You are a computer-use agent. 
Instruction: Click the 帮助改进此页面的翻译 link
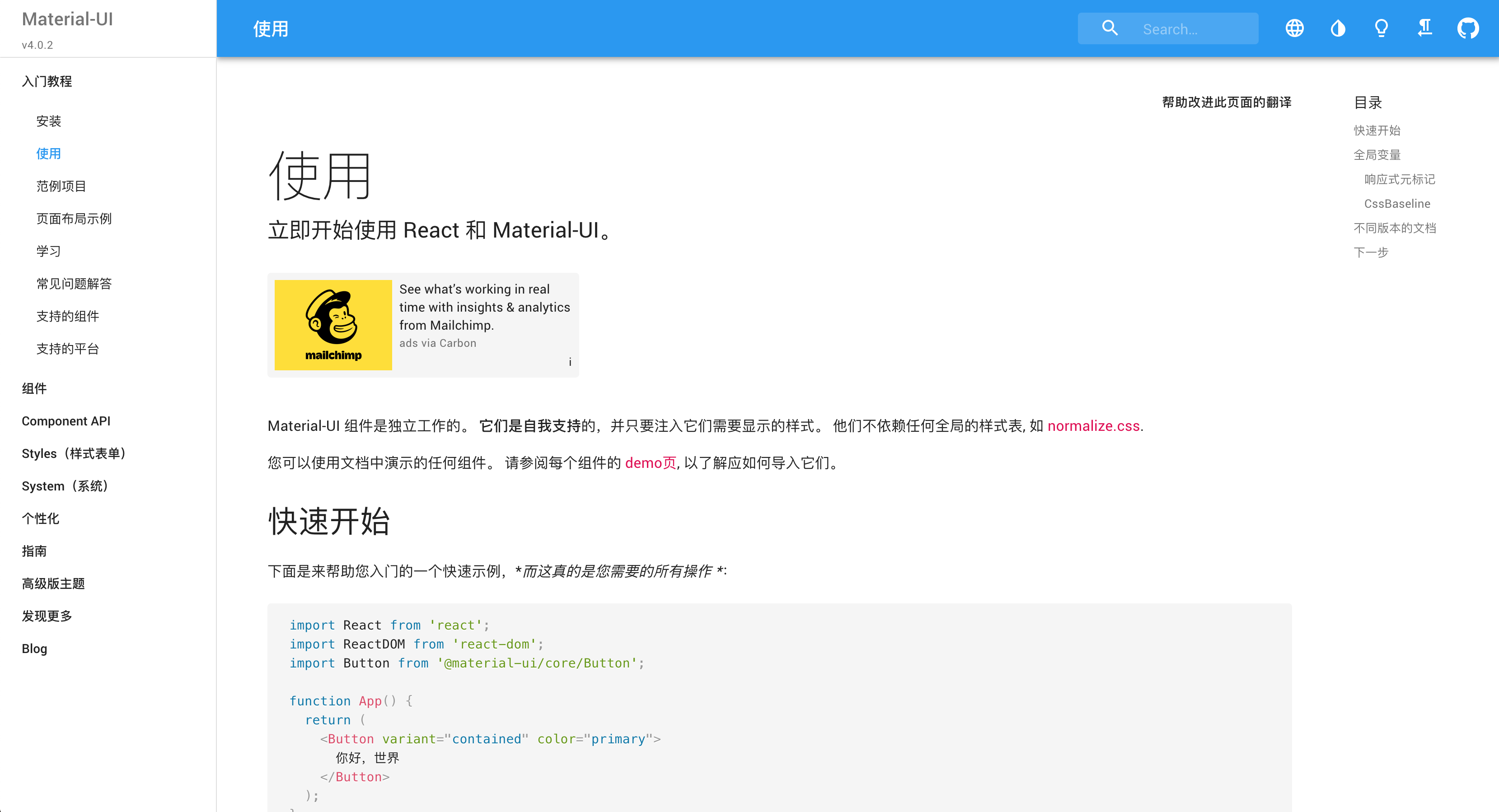tap(1226, 103)
